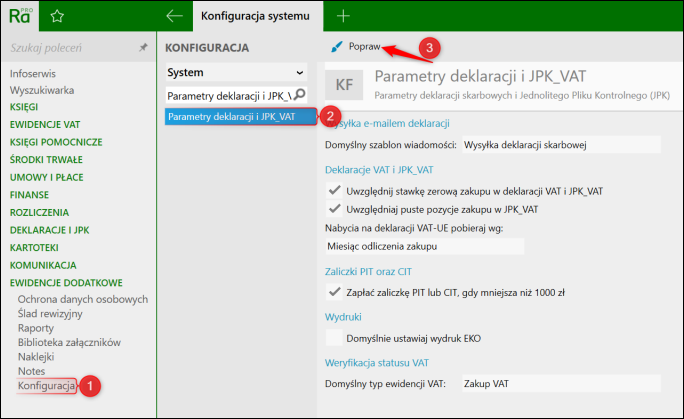Click 'Weryfikacja statusu VAT' heading
This screenshot has width=684, height=419.
click(377, 363)
